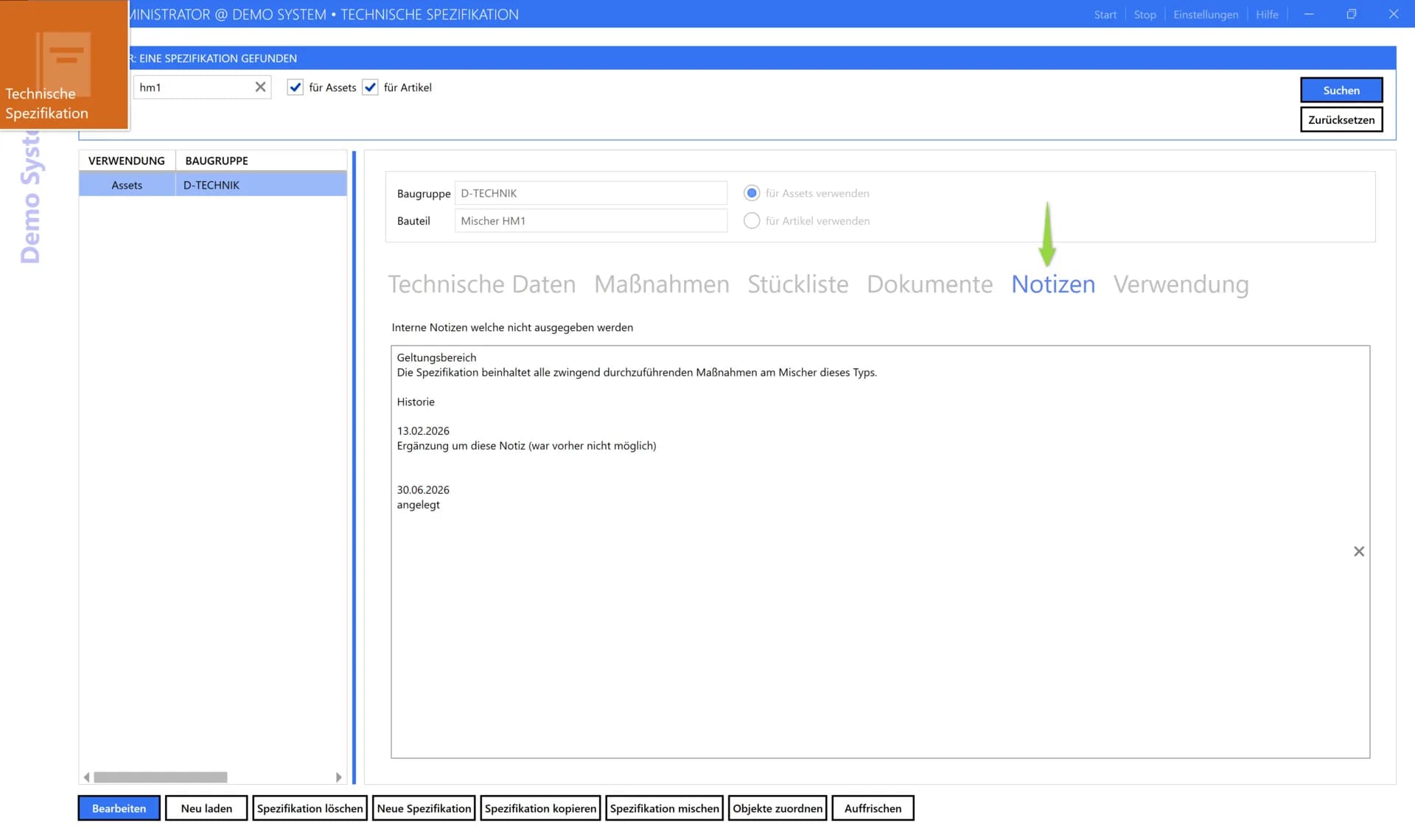This screenshot has width=1415, height=840.
Task: Open the Verwendung tab
Action: coord(1181,284)
